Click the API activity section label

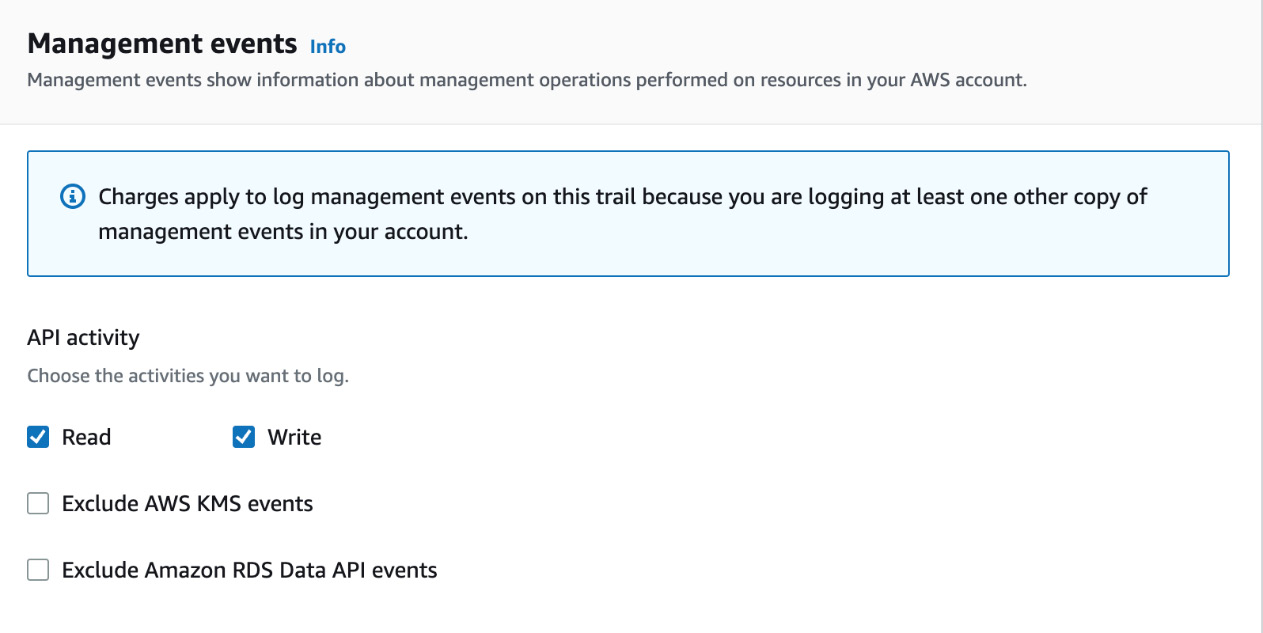[83, 338]
